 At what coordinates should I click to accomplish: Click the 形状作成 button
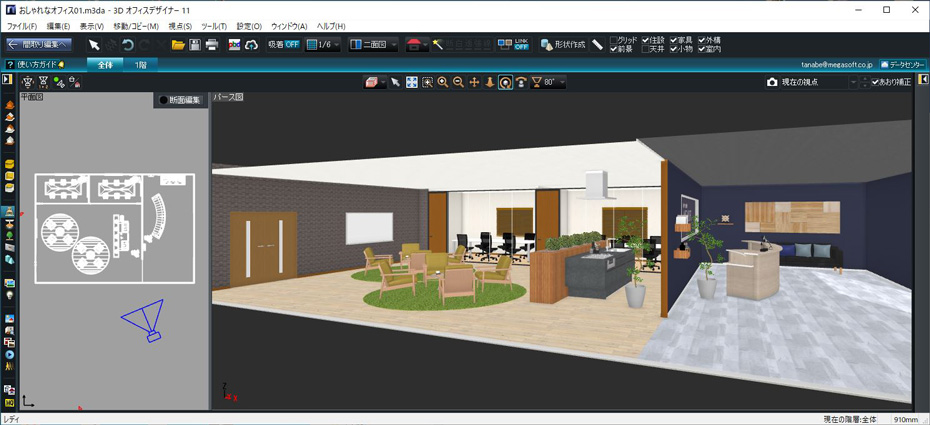[563, 44]
